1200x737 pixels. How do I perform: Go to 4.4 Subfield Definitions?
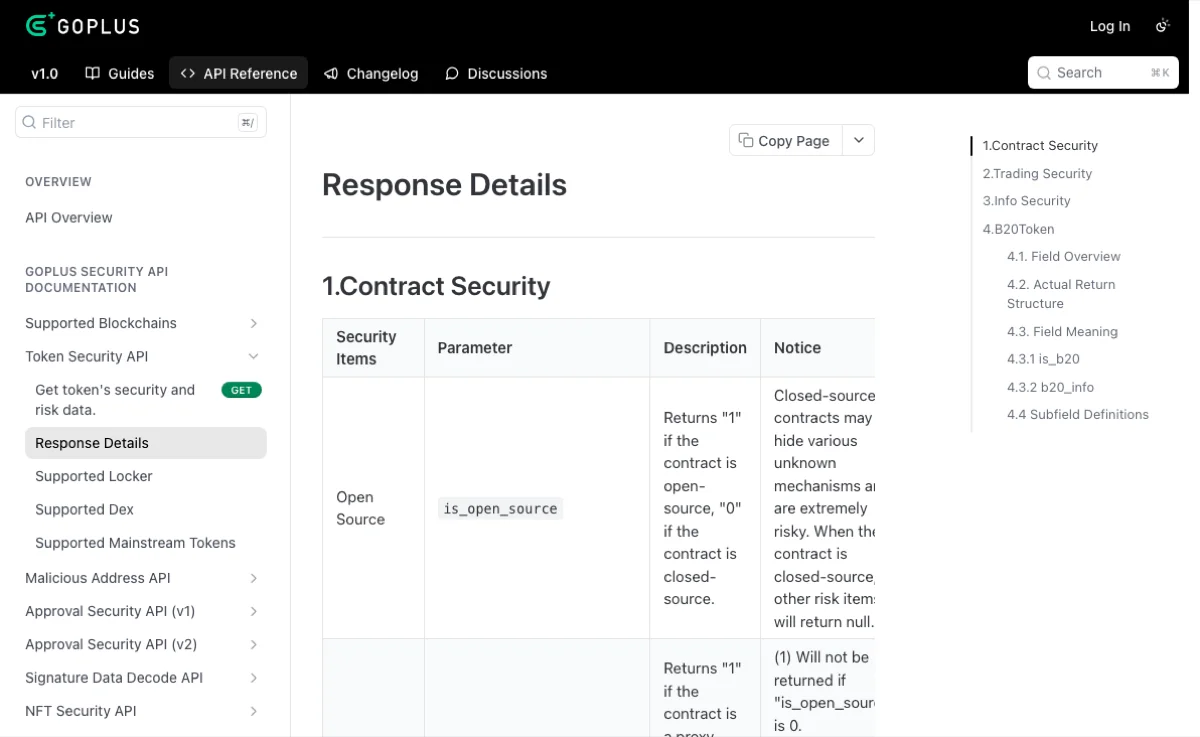[x=1078, y=414]
